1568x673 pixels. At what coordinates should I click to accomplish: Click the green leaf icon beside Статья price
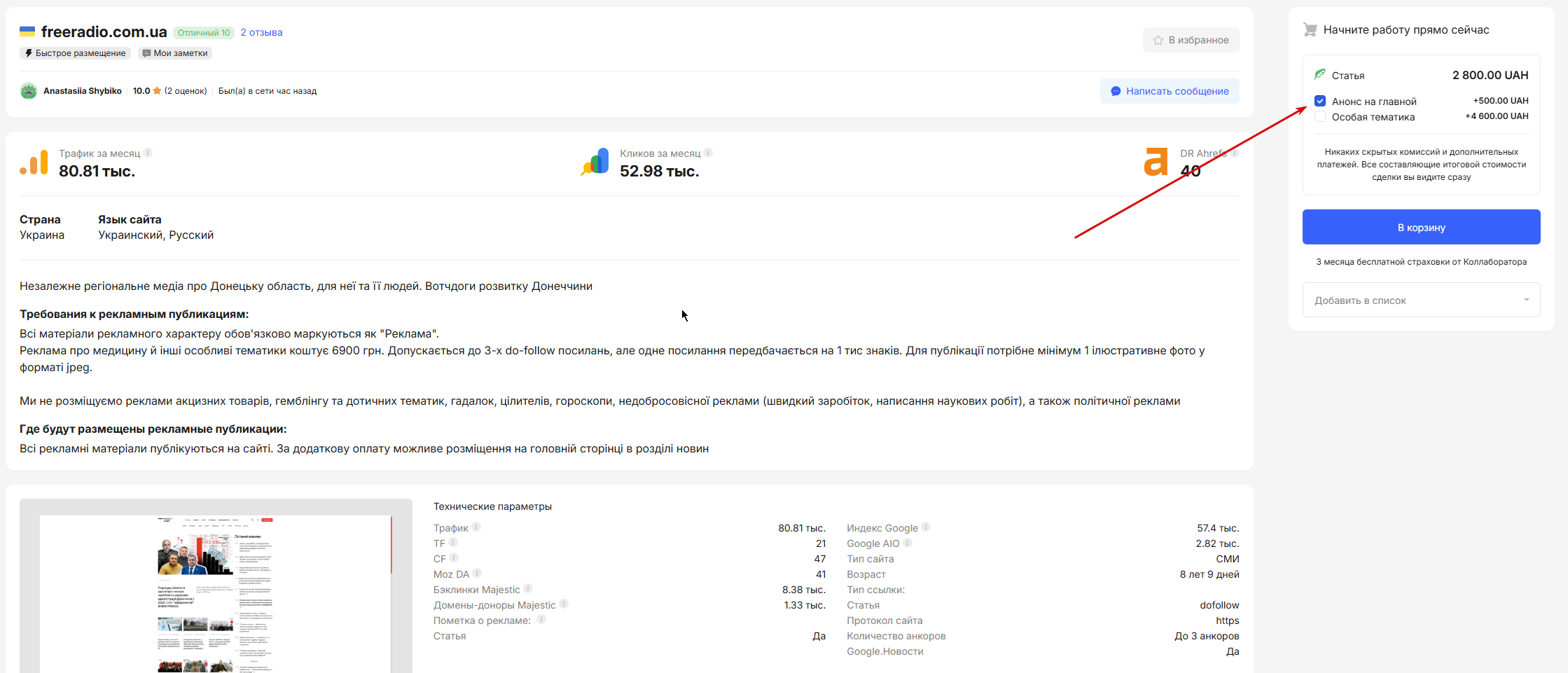tap(1320, 74)
